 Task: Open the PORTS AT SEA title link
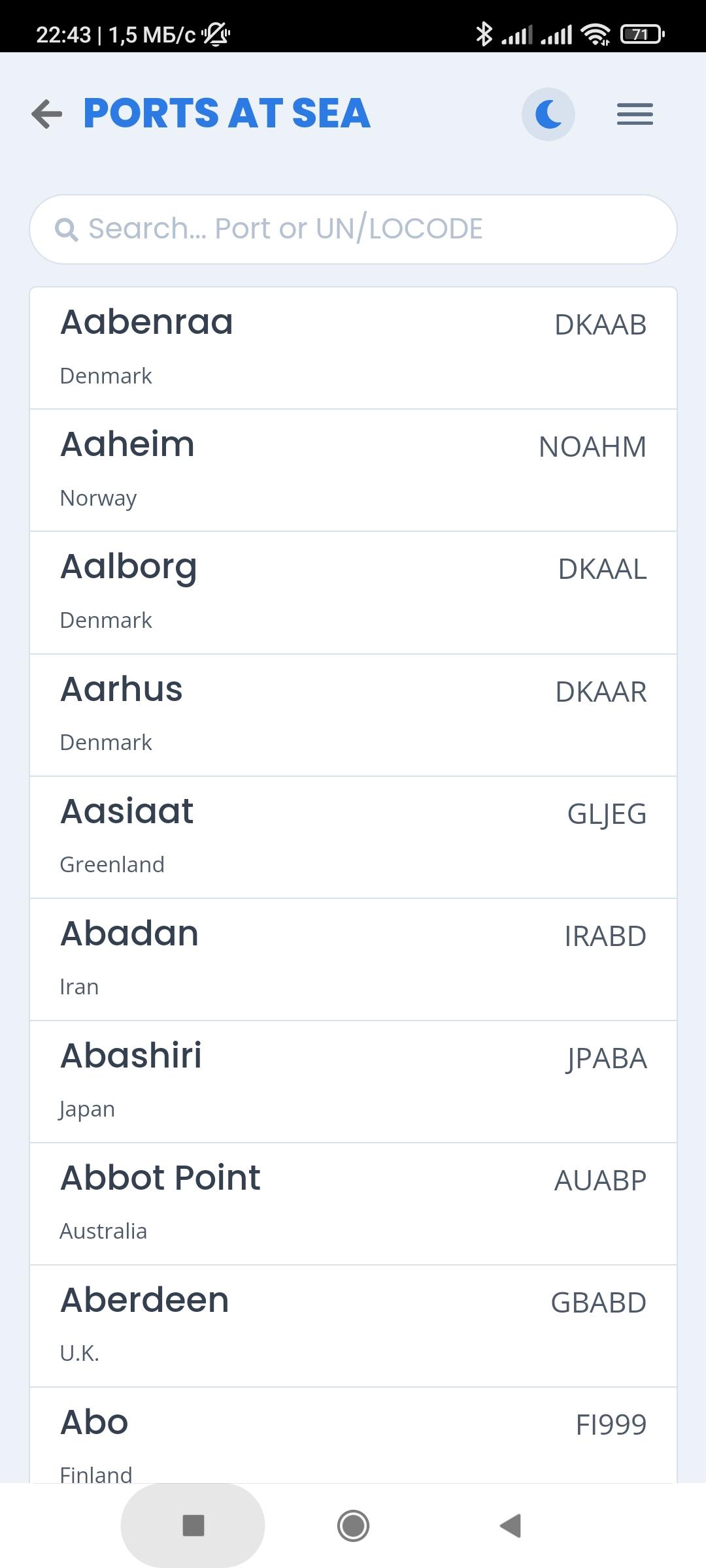click(227, 113)
